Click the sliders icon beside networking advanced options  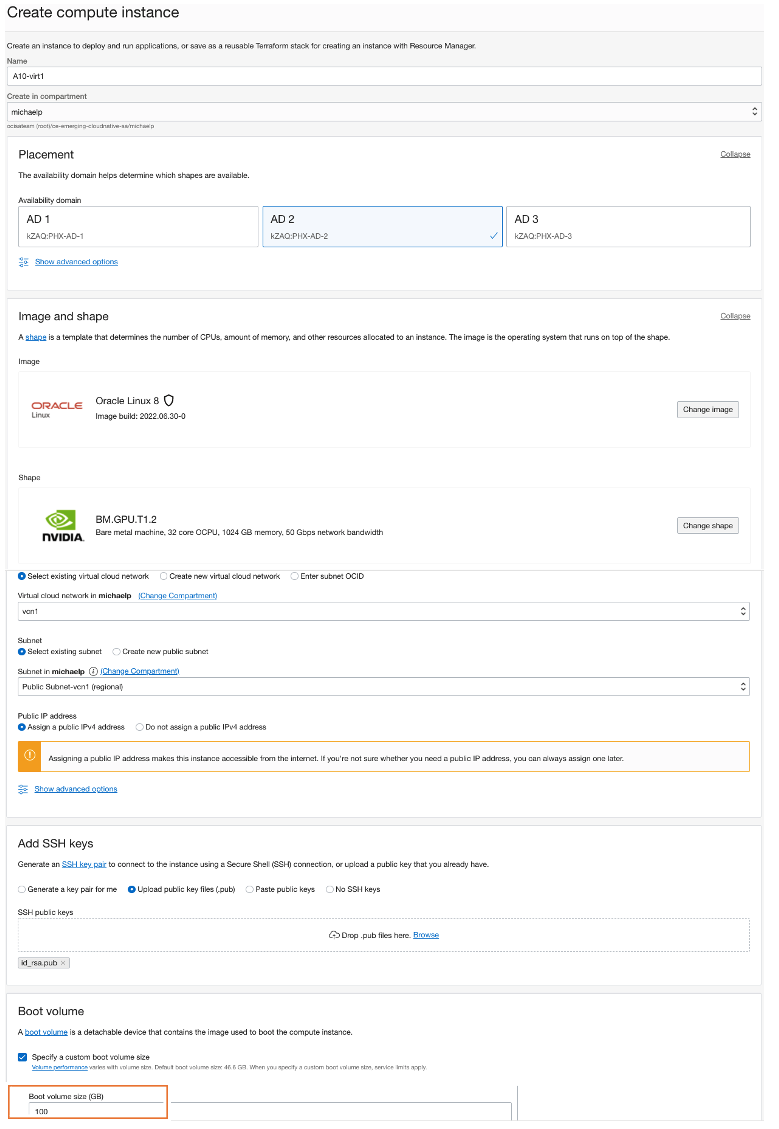click(x=22, y=788)
